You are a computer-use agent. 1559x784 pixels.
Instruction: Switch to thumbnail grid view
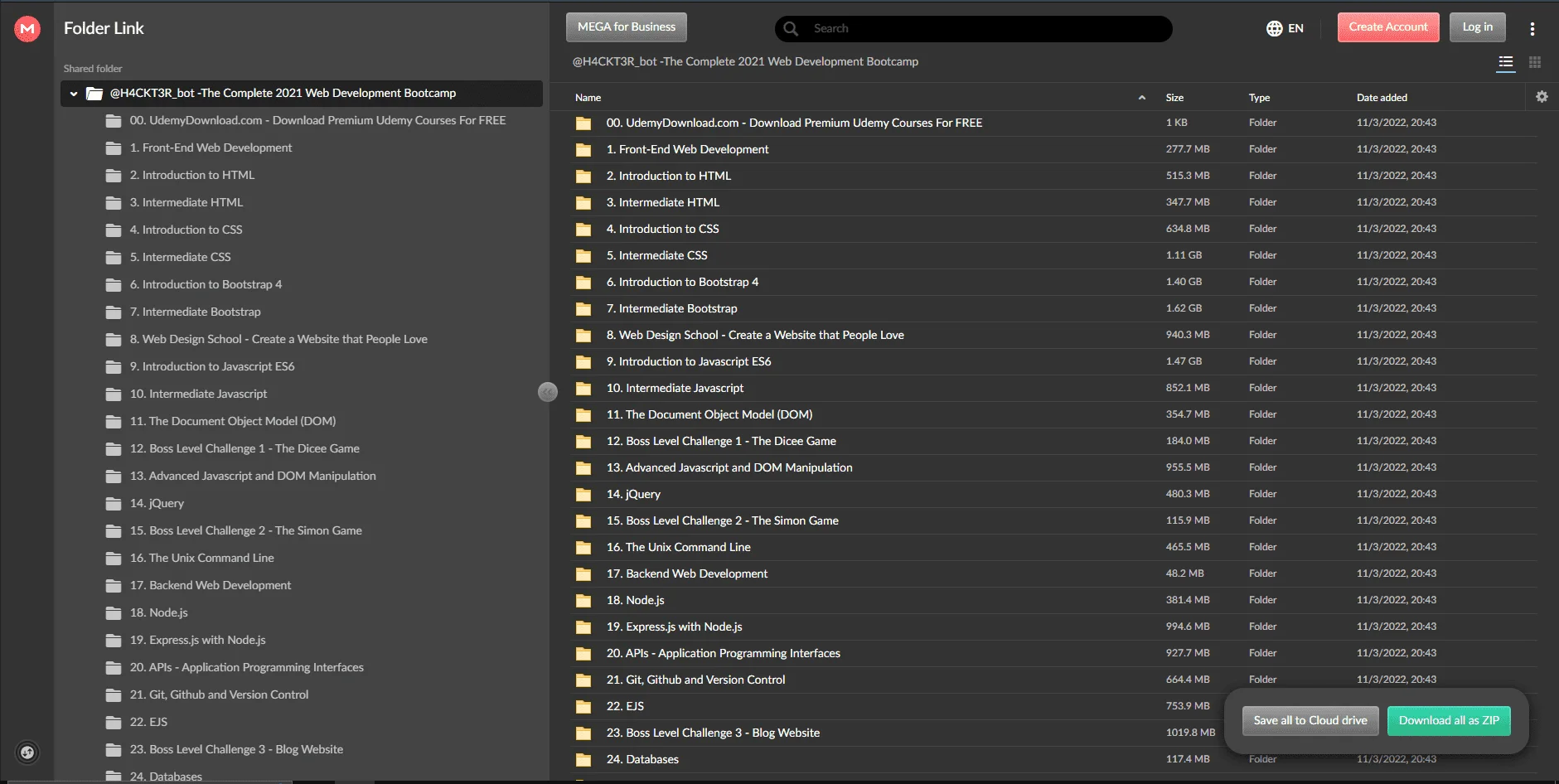click(1535, 62)
